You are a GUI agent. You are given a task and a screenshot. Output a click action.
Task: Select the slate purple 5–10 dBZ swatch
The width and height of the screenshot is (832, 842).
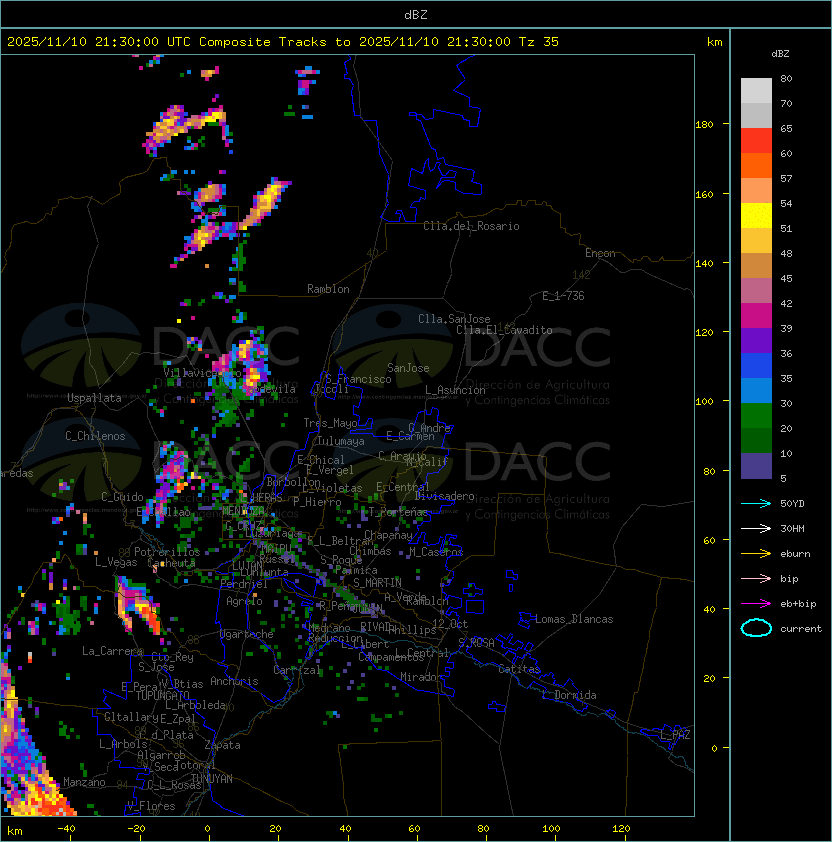756,466
